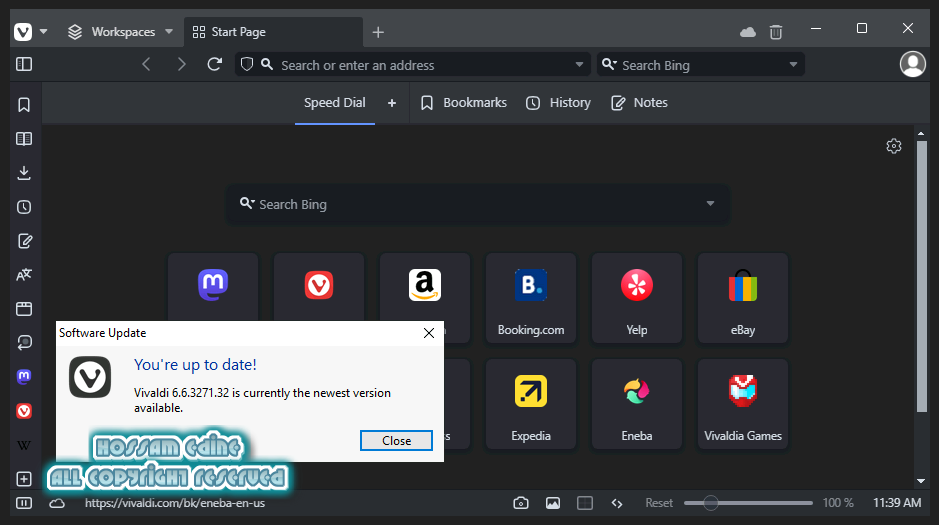This screenshot has height=525, width=939.
Task: Open the Vivaldi speed dial tile
Action: pos(319,289)
